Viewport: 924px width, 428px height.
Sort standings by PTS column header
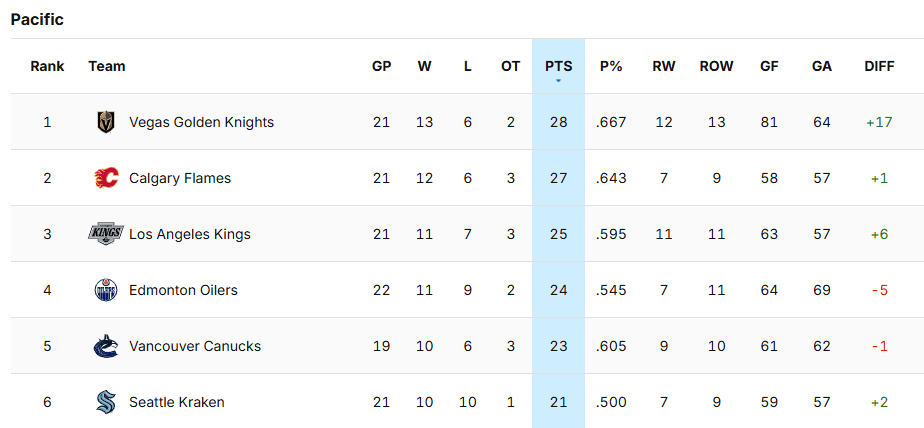[x=558, y=66]
